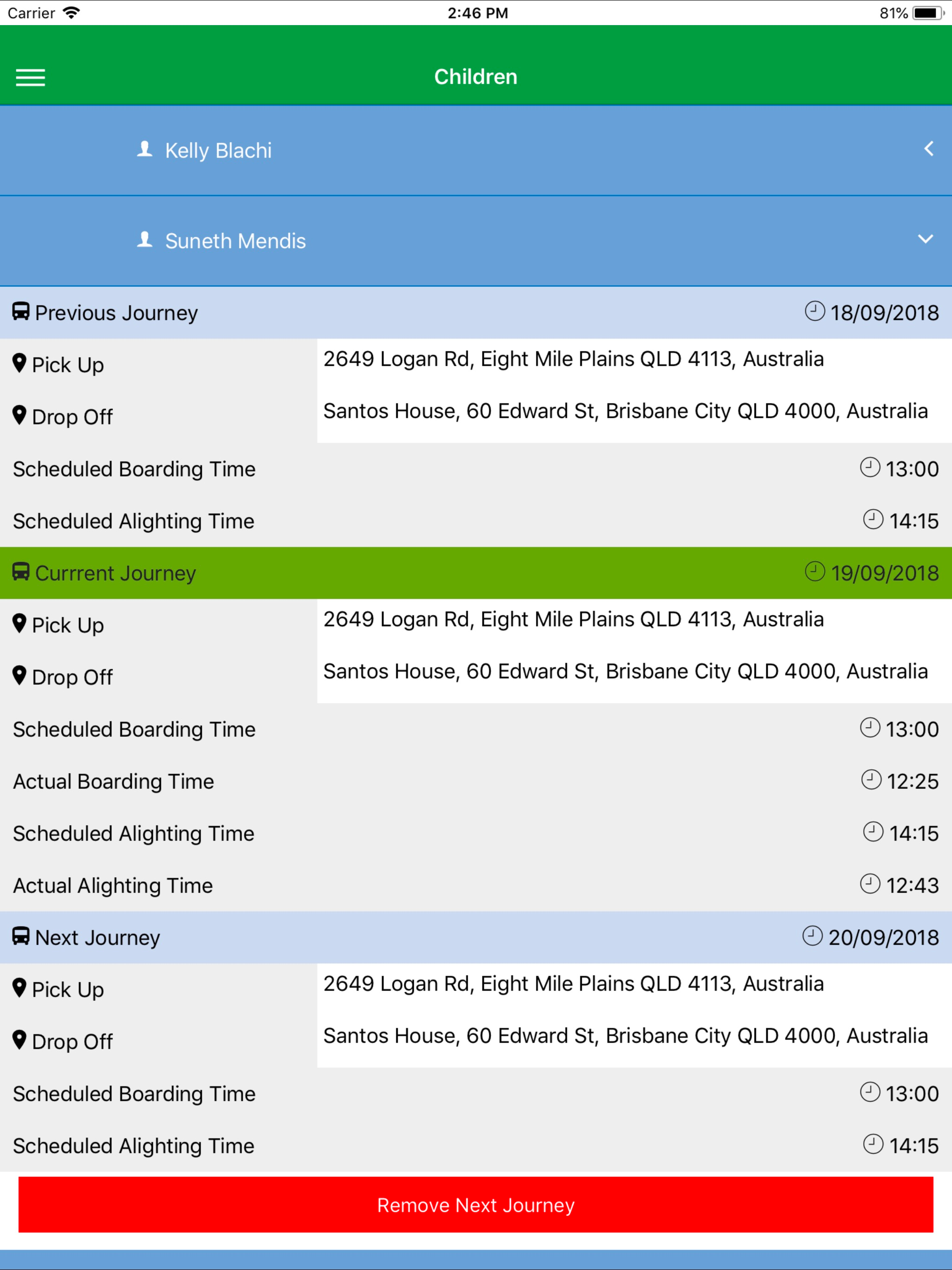
Task: Click the Current Journey Drop Off pin icon
Action: (20, 676)
